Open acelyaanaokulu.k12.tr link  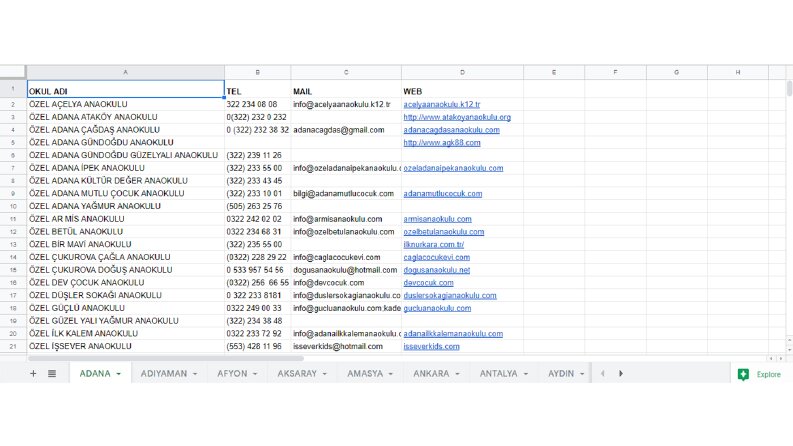pyautogui.click(x=442, y=105)
